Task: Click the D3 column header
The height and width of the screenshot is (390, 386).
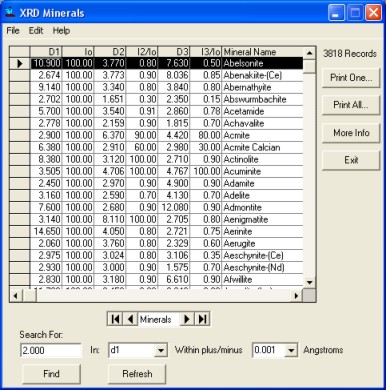Action: pyautogui.click(x=174, y=52)
